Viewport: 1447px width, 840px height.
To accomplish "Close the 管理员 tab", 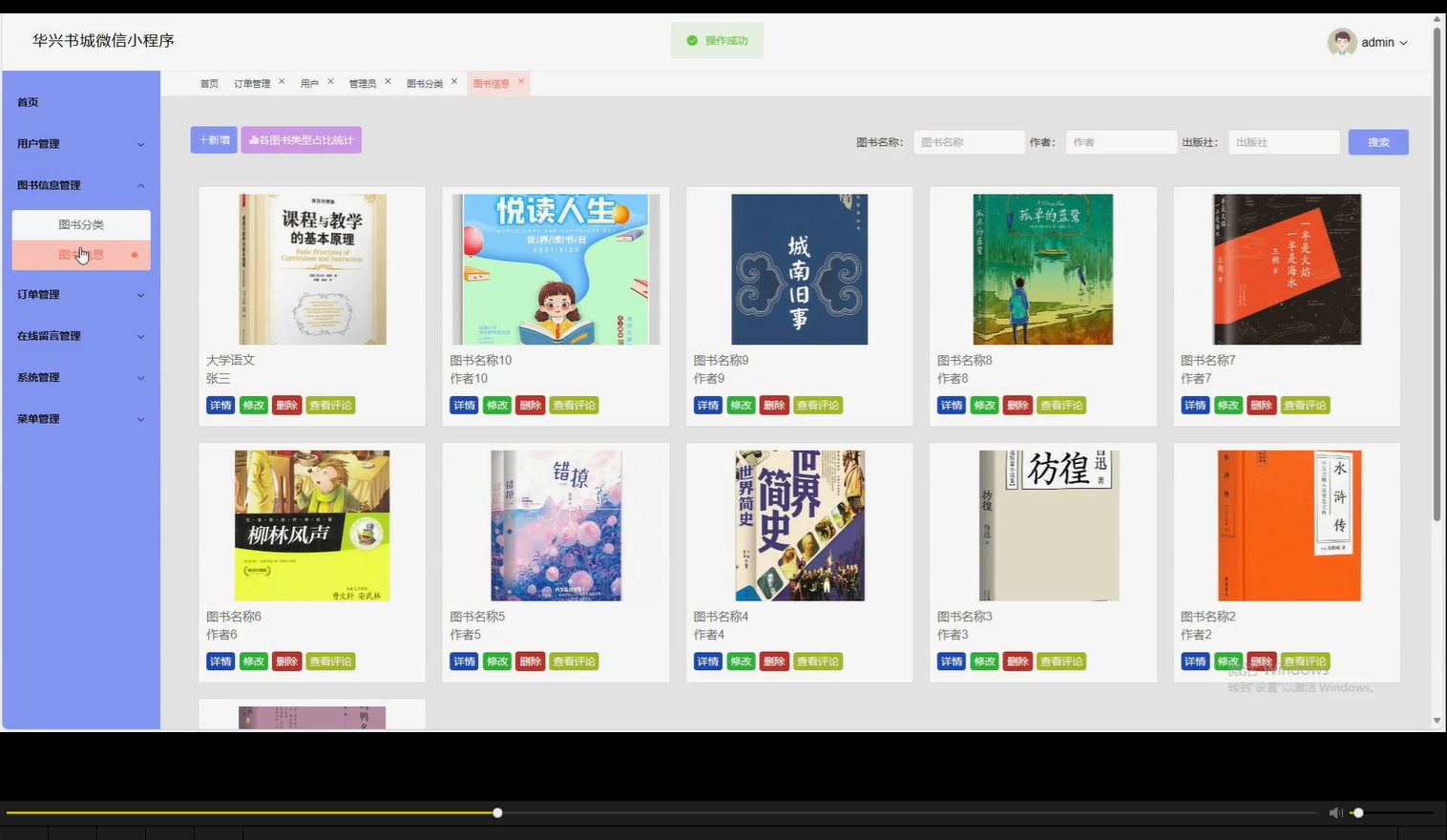I will pyautogui.click(x=388, y=82).
